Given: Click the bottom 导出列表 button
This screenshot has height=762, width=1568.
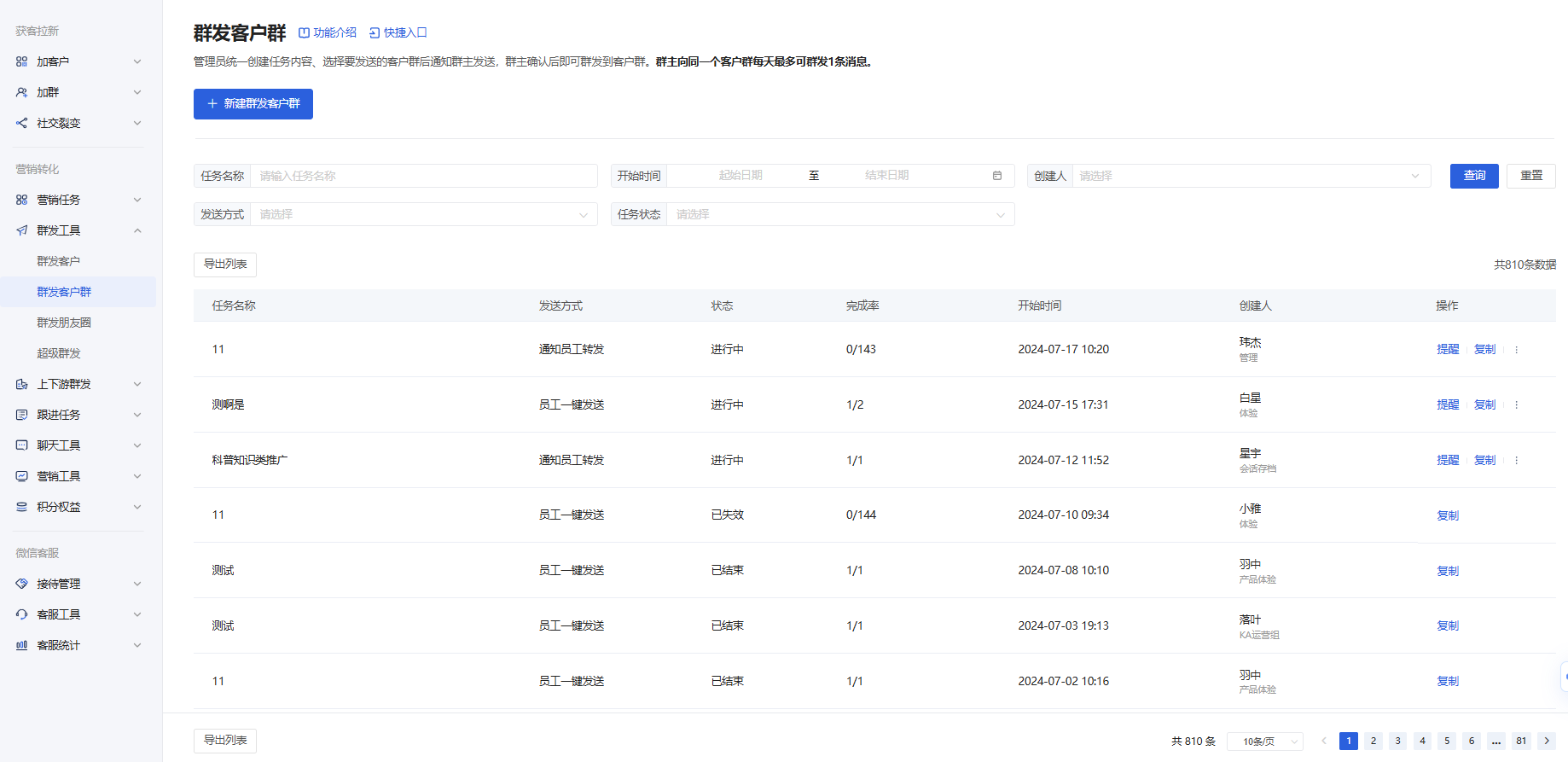Looking at the screenshot, I should tap(225, 741).
